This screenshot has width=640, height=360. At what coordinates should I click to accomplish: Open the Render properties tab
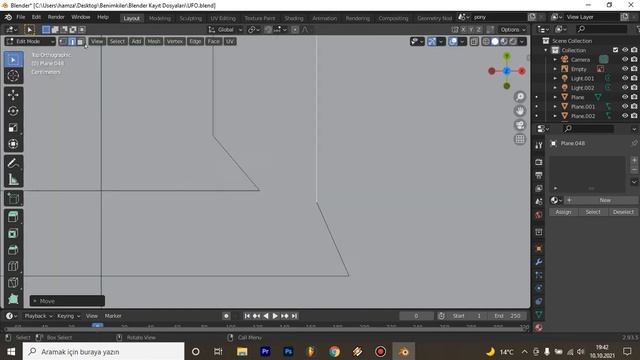[x=539, y=162]
